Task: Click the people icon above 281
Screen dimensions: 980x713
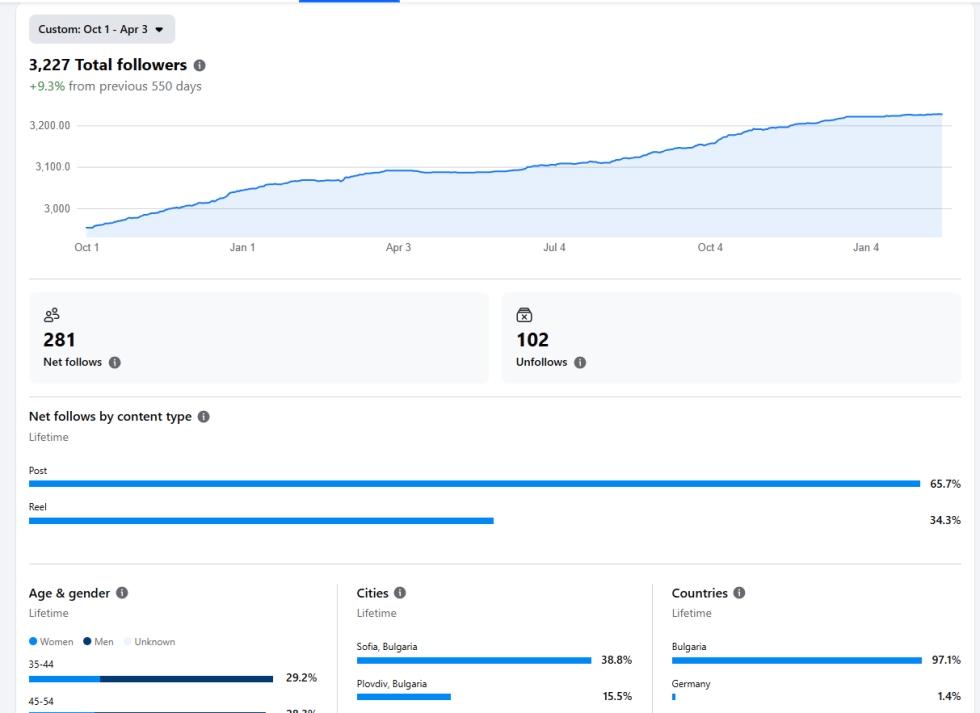Action: (x=52, y=315)
